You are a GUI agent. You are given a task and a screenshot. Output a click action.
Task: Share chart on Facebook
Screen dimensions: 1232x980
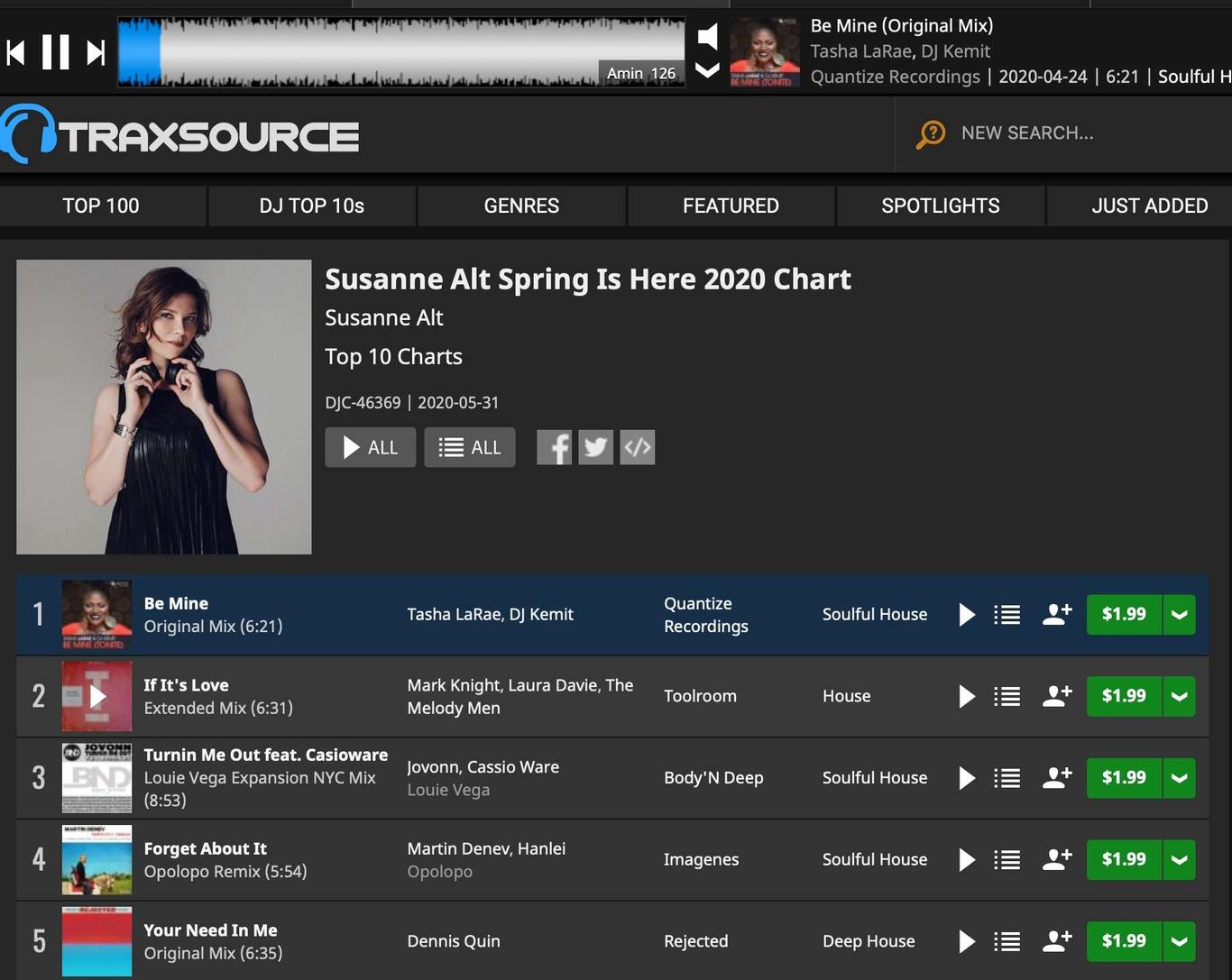point(555,447)
